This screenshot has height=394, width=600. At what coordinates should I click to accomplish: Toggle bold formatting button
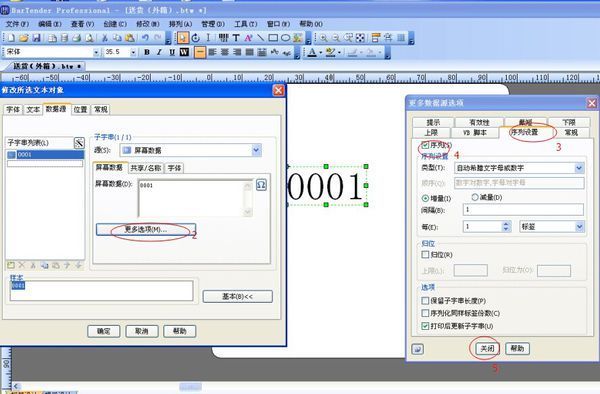tap(147, 52)
